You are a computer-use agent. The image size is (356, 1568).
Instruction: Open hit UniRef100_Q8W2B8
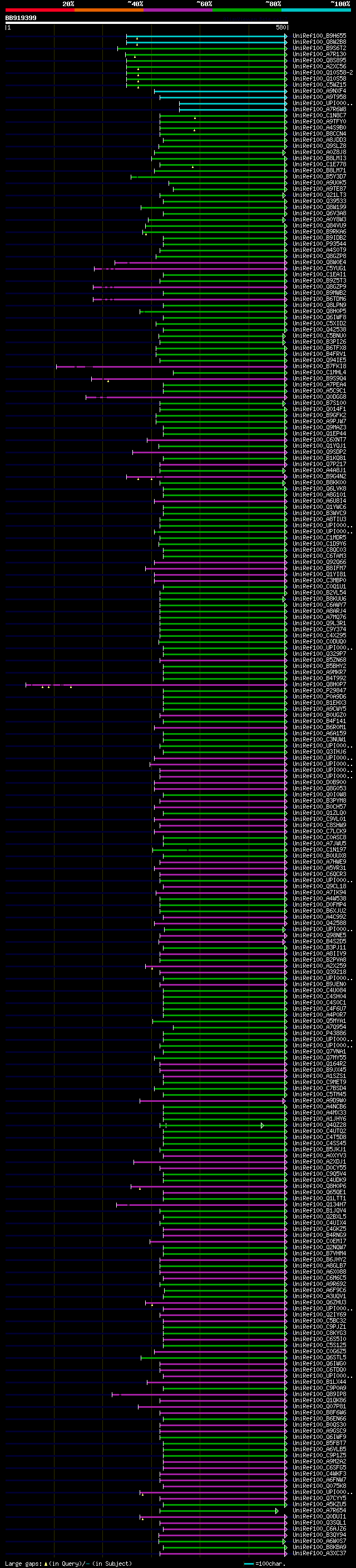319,42
